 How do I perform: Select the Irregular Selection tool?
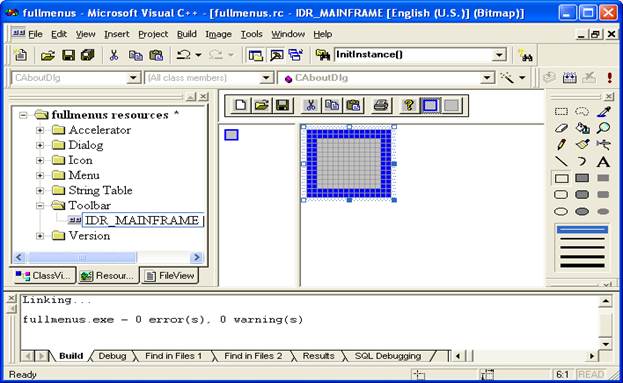point(582,112)
